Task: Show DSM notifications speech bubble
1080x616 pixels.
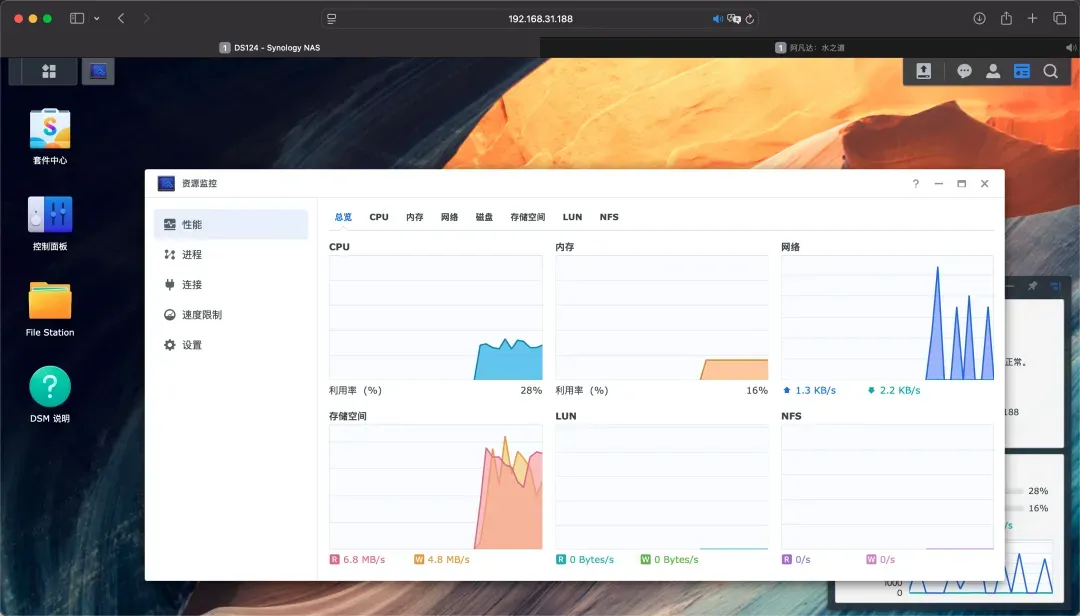Action: click(x=964, y=71)
